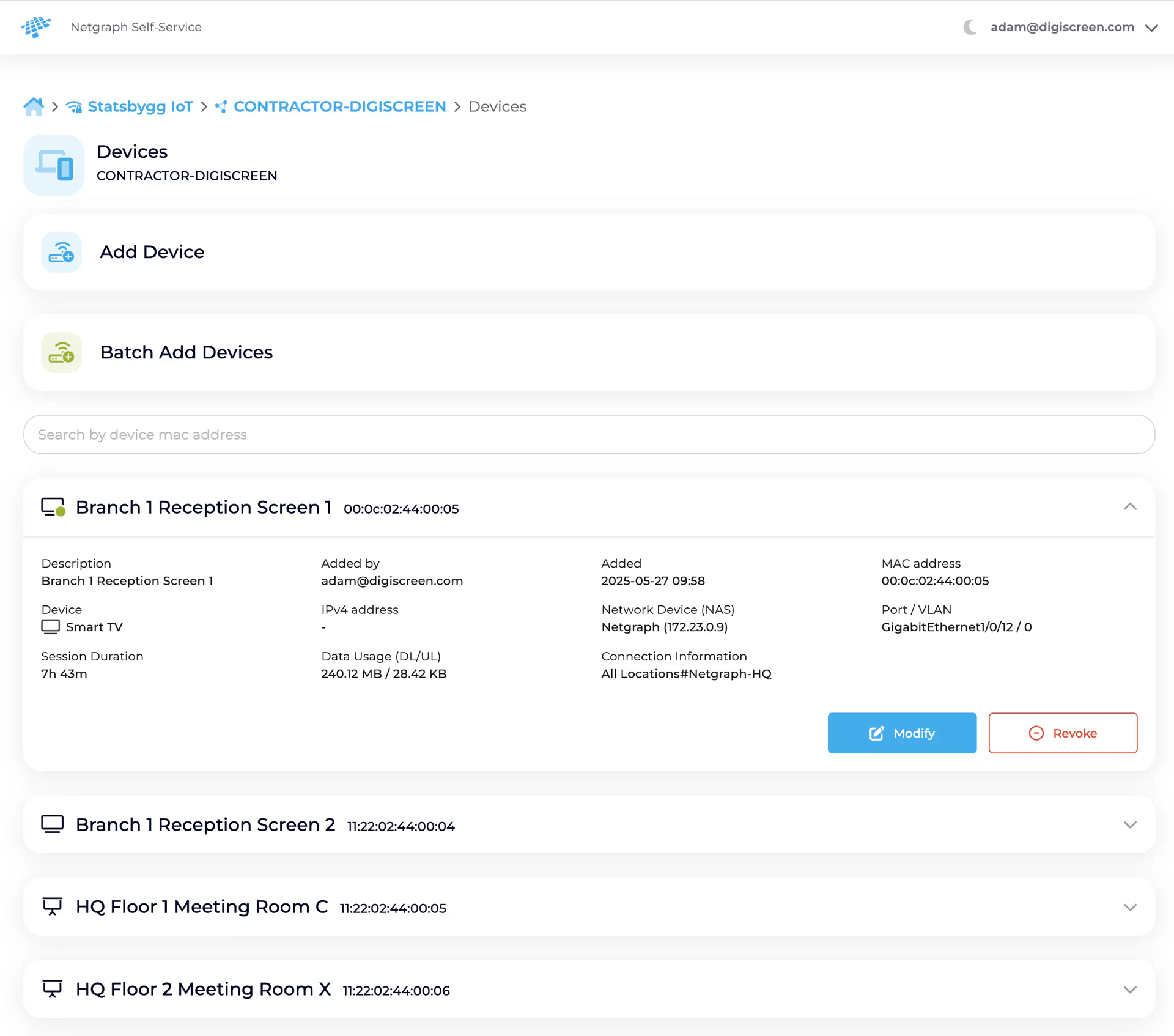Open the adam@digiscreen.com account dropdown
The height and width of the screenshot is (1036, 1174).
point(1074,27)
